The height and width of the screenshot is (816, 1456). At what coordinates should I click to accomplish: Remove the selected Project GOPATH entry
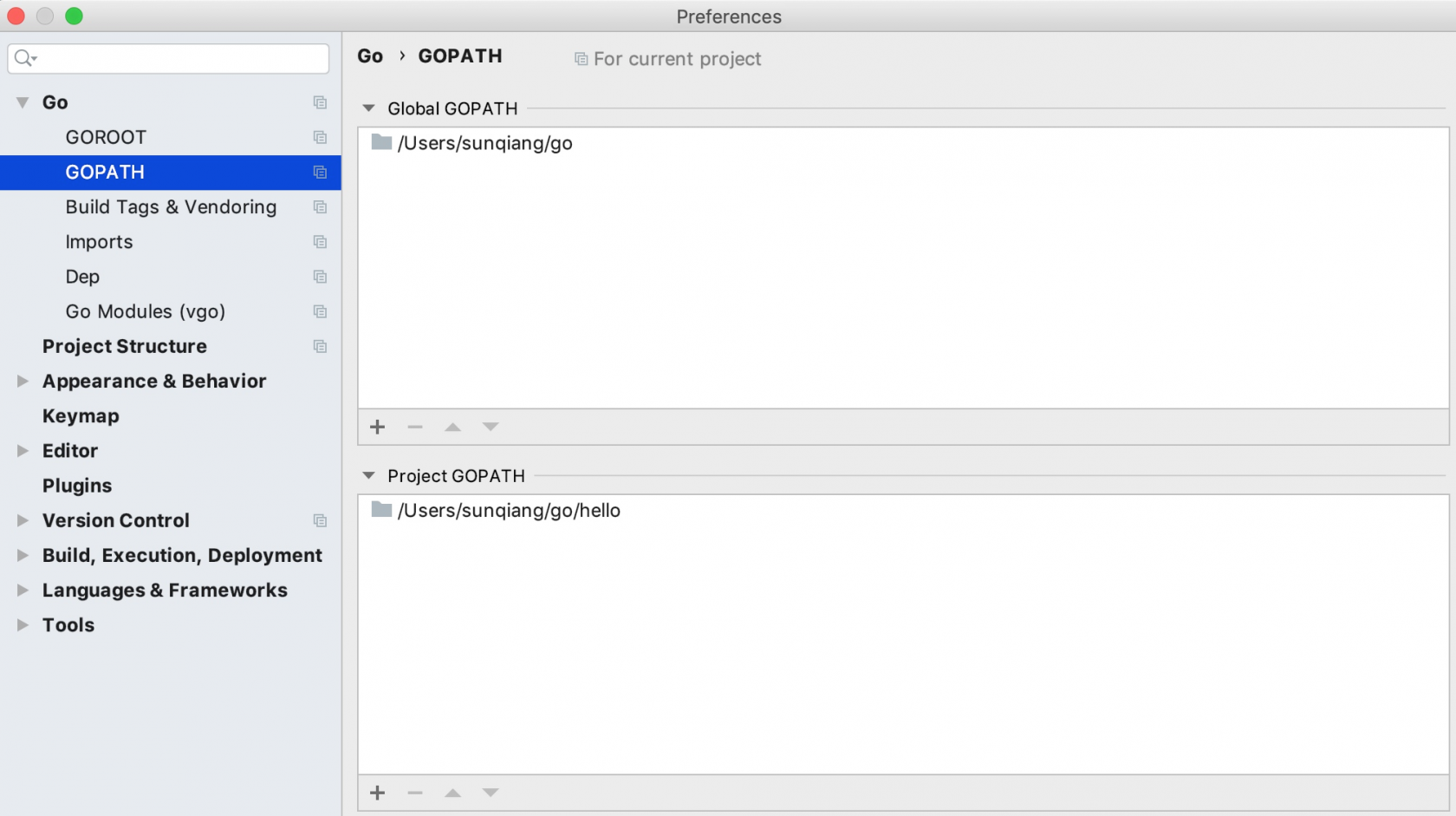415,793
